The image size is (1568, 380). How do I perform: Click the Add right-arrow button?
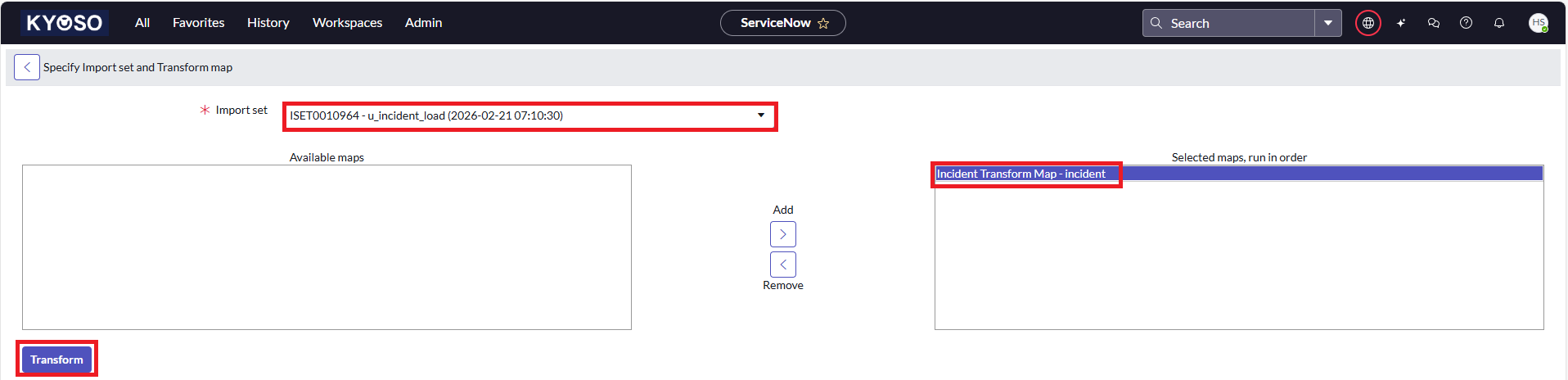[x=782, y=234]
